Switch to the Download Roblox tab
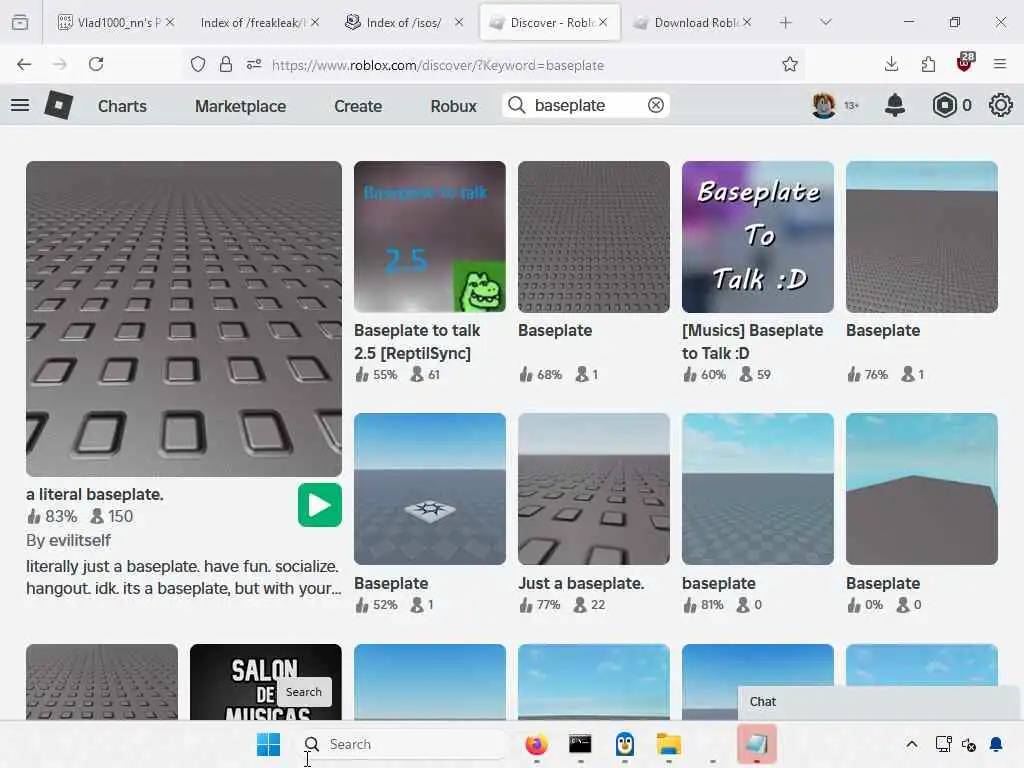This screenshot has width=1024, height=768. [694, 23]
